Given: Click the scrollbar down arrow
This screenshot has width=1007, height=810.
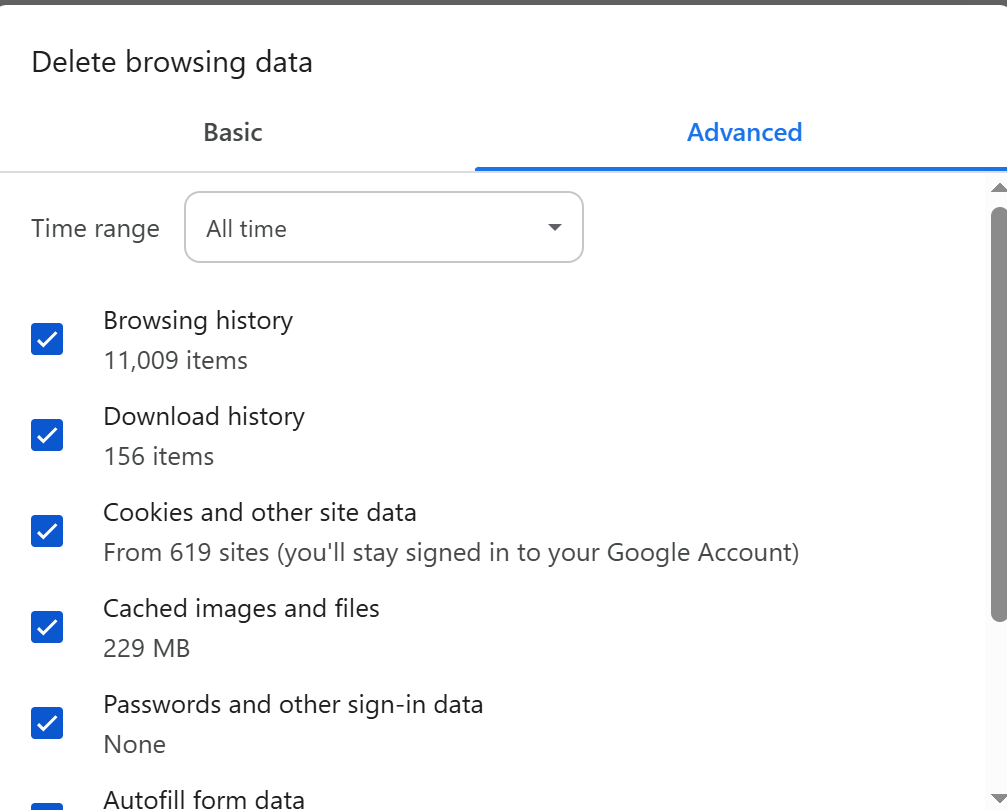Looking at the screenshot, I should tap(999, 798).
